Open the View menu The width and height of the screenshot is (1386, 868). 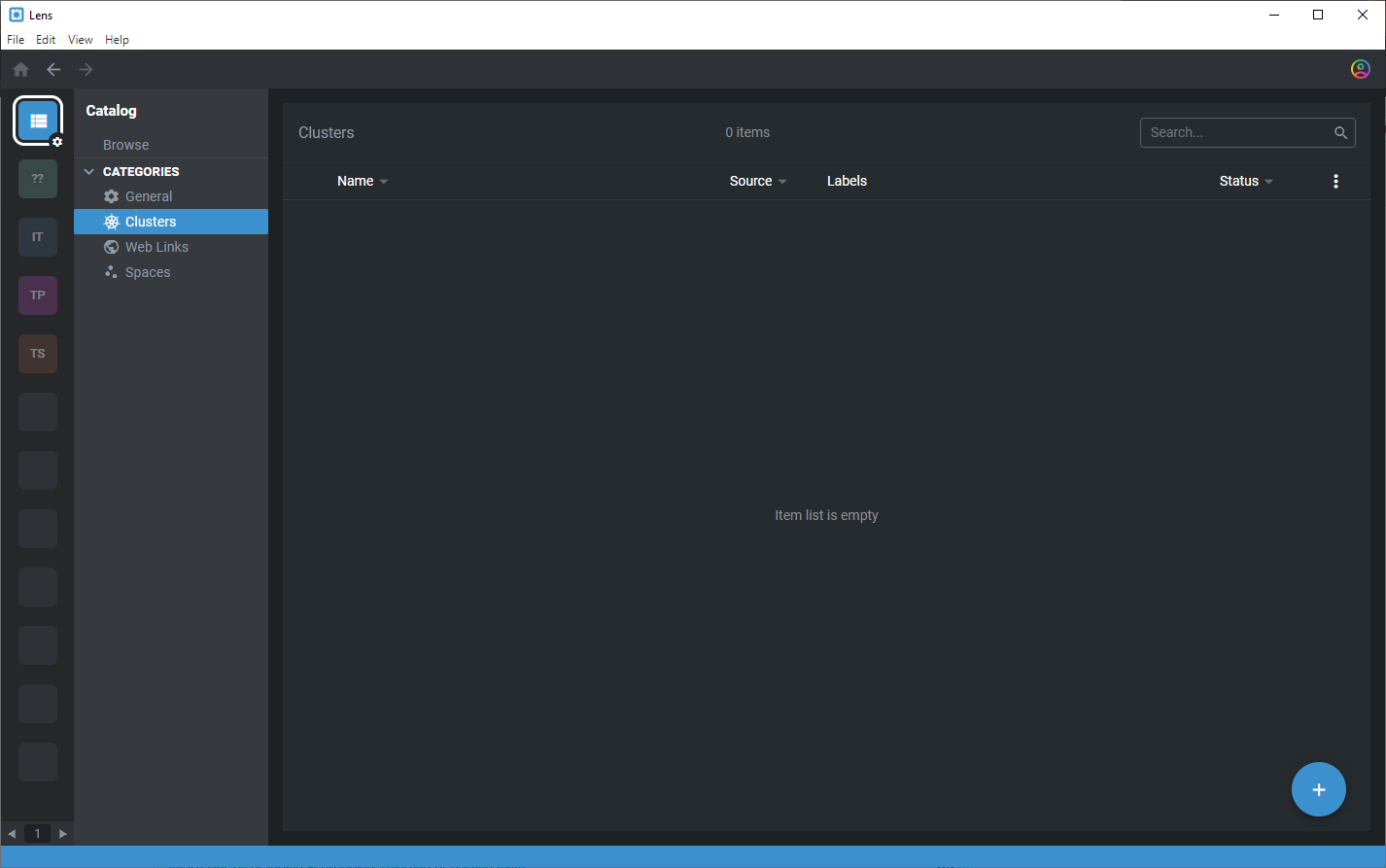[81, 40]
